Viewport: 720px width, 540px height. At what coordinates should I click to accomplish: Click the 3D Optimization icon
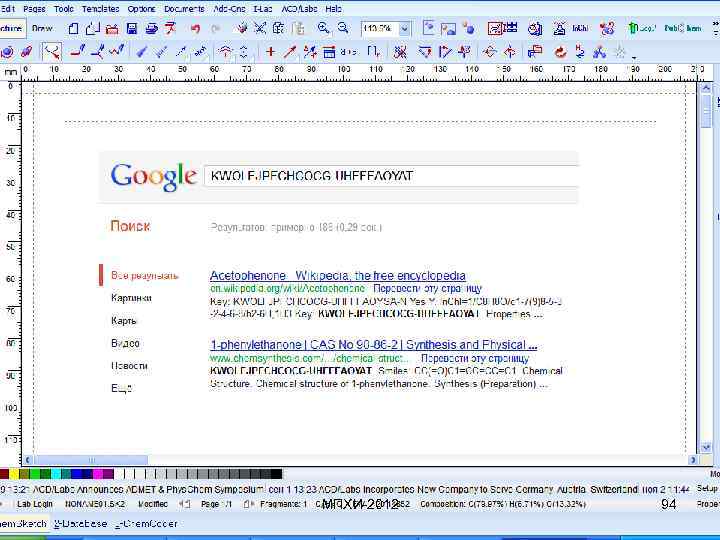(x=599, y=51)
